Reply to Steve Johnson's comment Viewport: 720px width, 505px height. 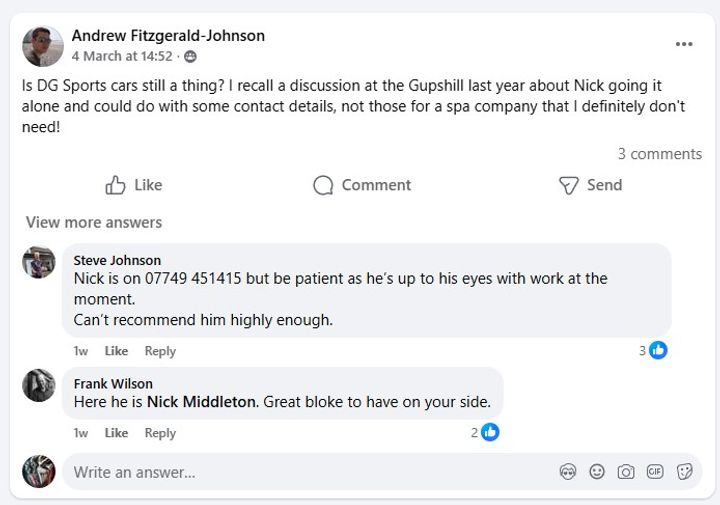tap(160, 351)
